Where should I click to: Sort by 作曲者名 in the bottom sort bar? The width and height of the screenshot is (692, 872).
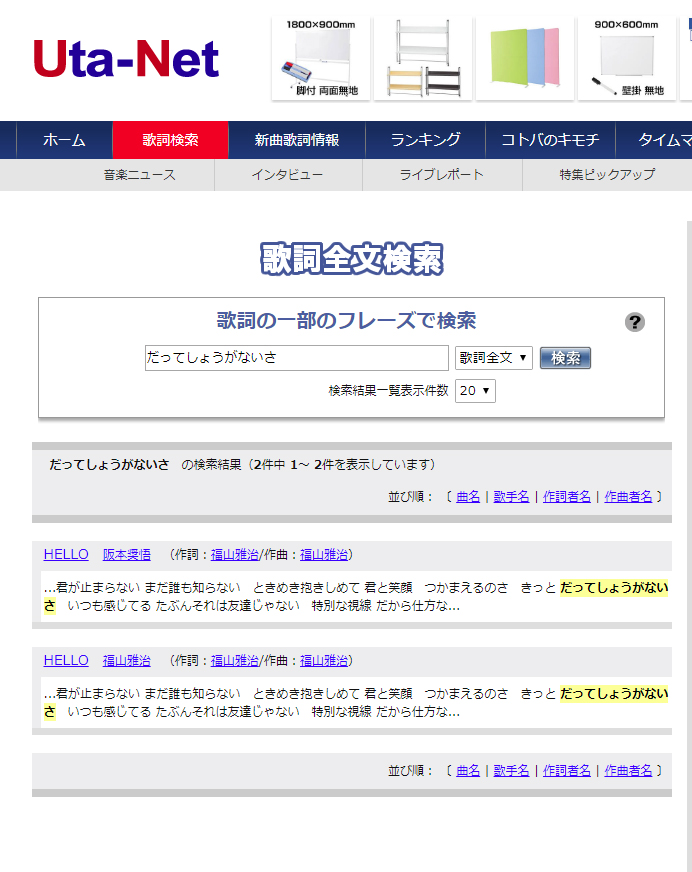(x=628, y=770)
